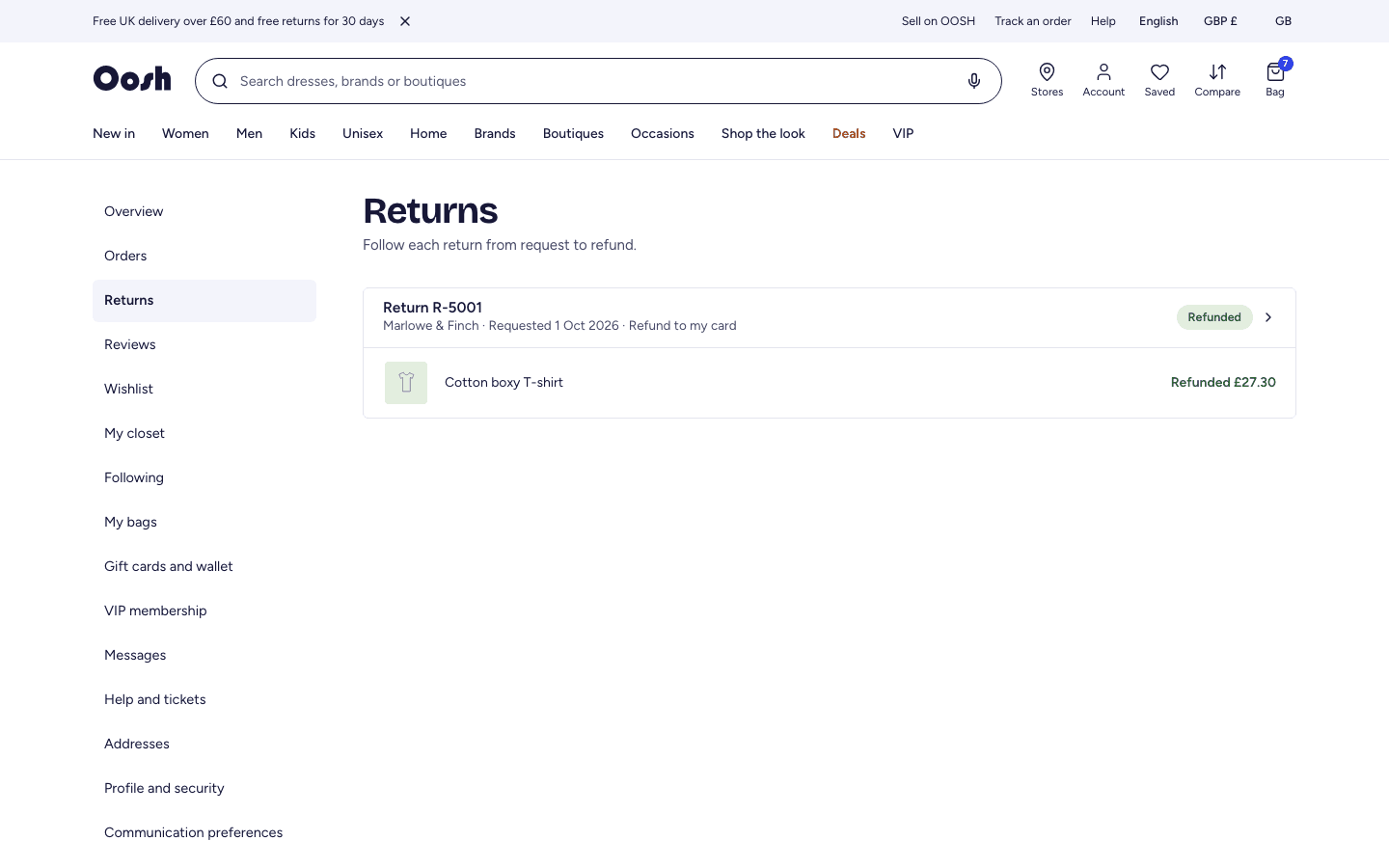Click Track an order link
Screen dimensions: 1389x868
pyautogui.click(x=1033, y=21)
